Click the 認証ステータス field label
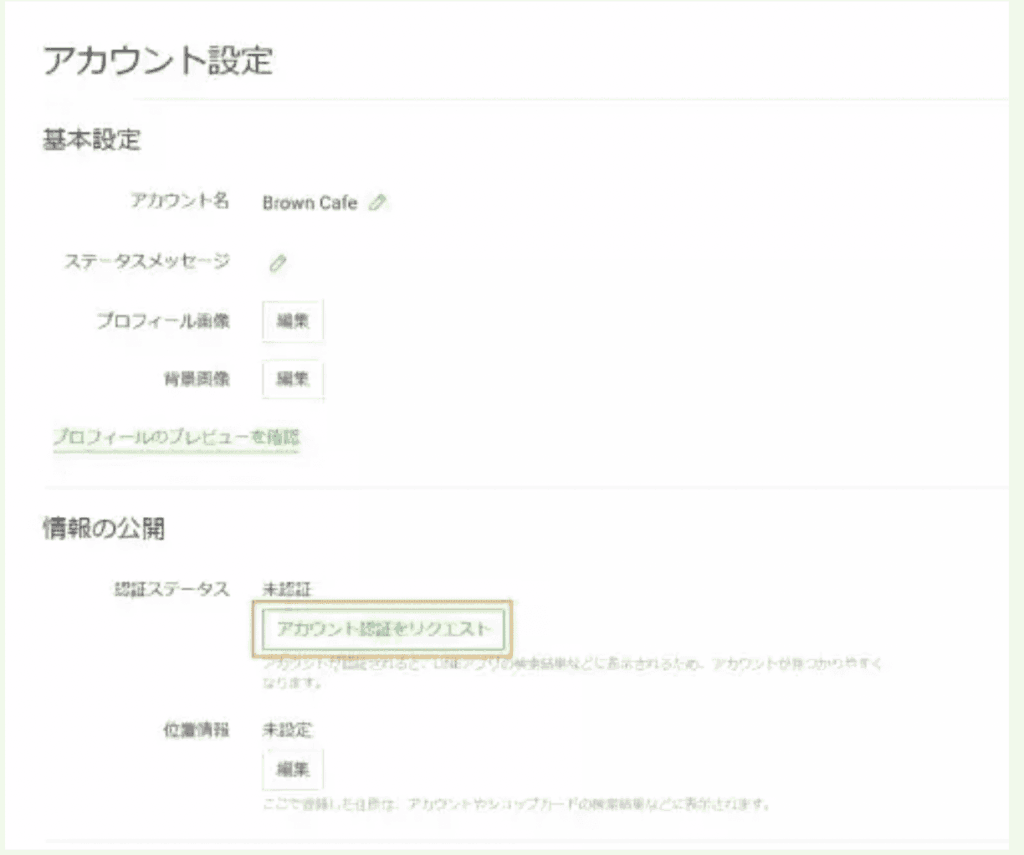The height and width of the screenshot is (855, 1024). [172, 589]
